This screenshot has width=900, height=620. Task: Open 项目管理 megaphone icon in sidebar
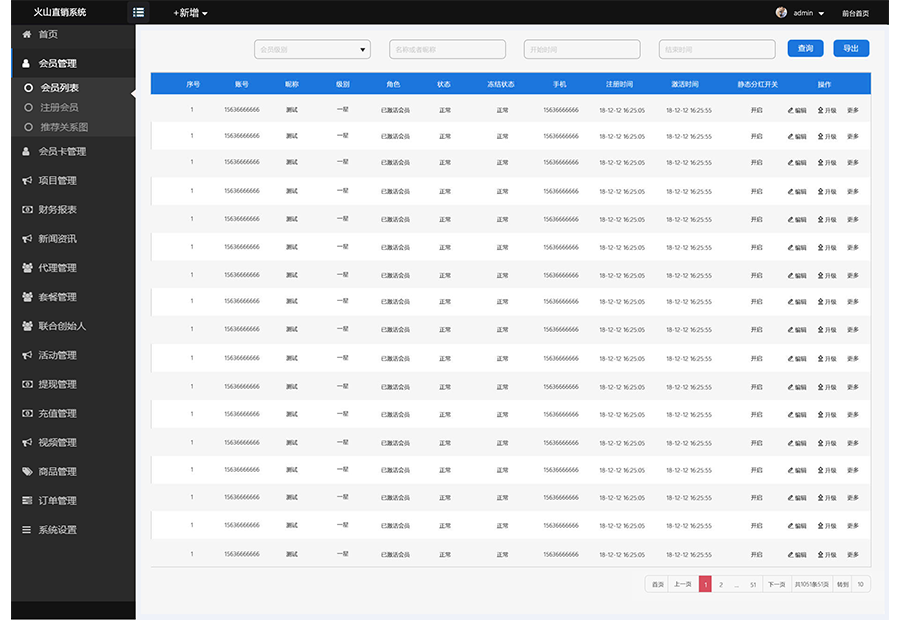click(x=26, y=181)
